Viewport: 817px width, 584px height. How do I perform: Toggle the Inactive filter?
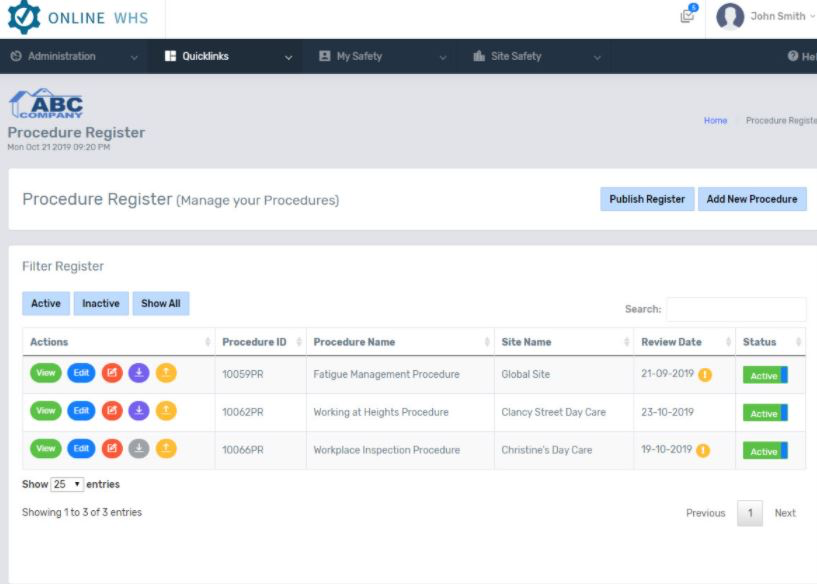pyautogui.click(x=100, y=303)
